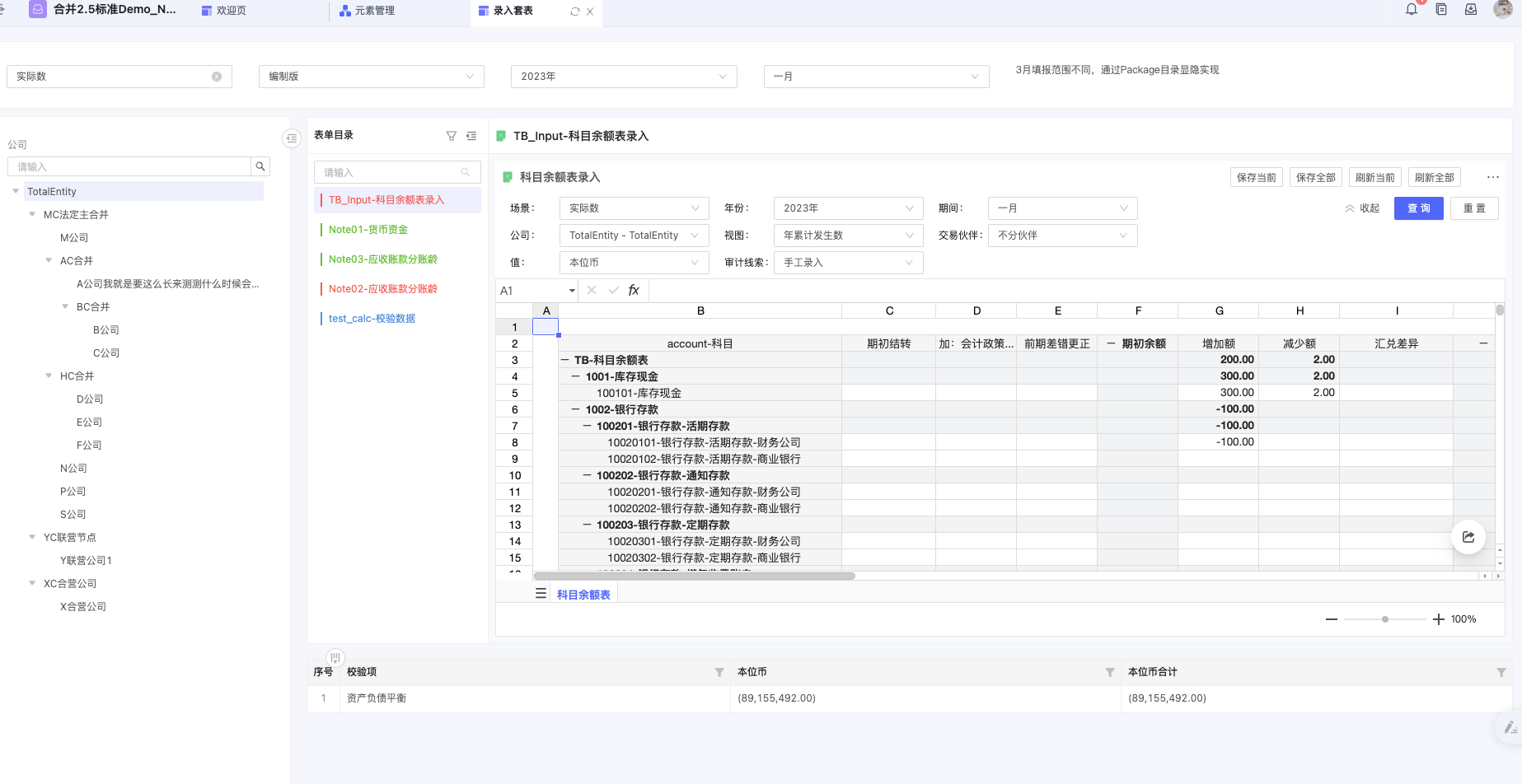Viewport: 1522px width, 784px height.
Task: Select Note01-货币资金 in form list
Action: (x=368, y=230)
